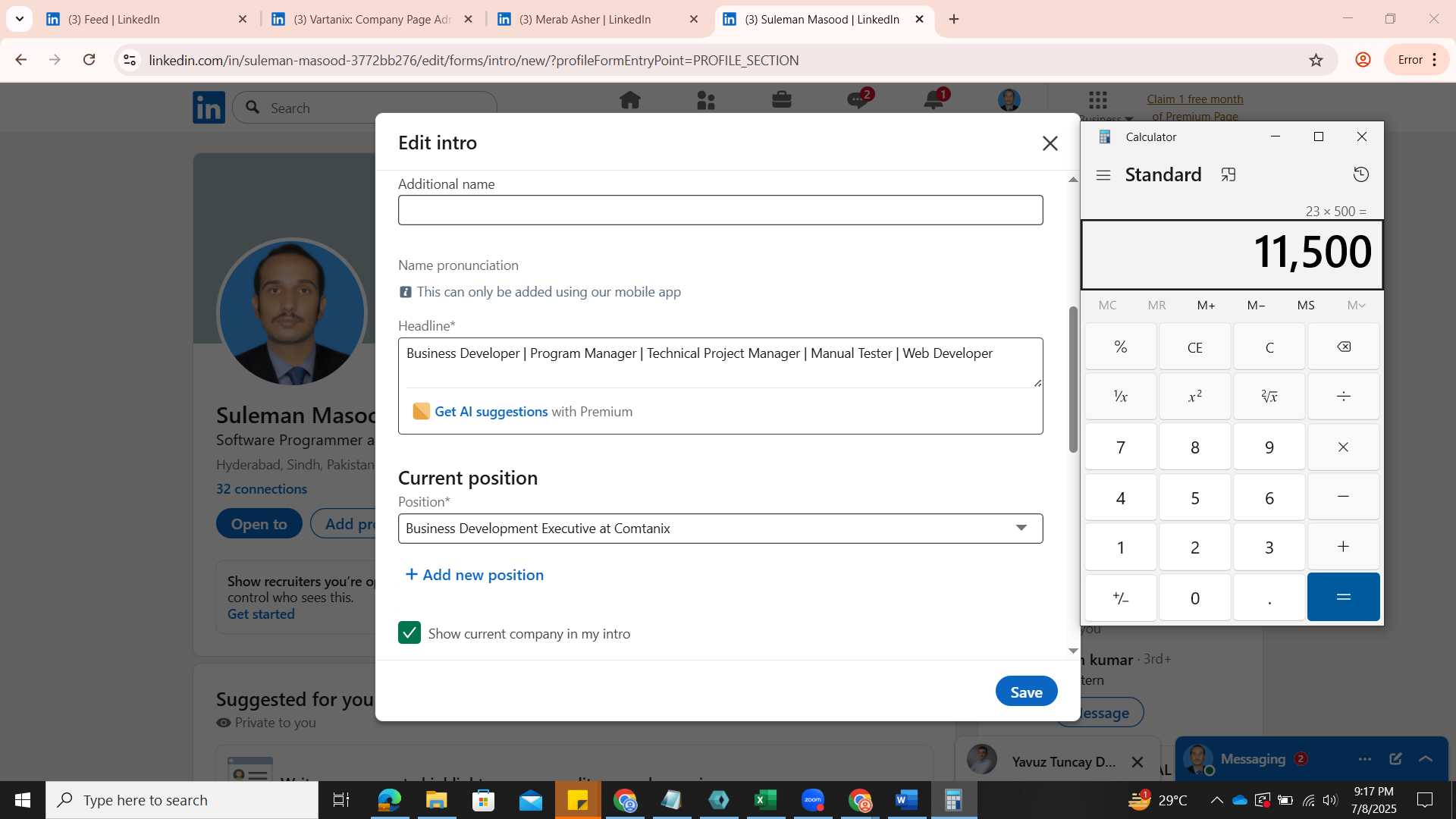Open Chrome three-dot menu
Image resolution: width=1456 pixels, height=819 pixels.
click(1434, 60)
